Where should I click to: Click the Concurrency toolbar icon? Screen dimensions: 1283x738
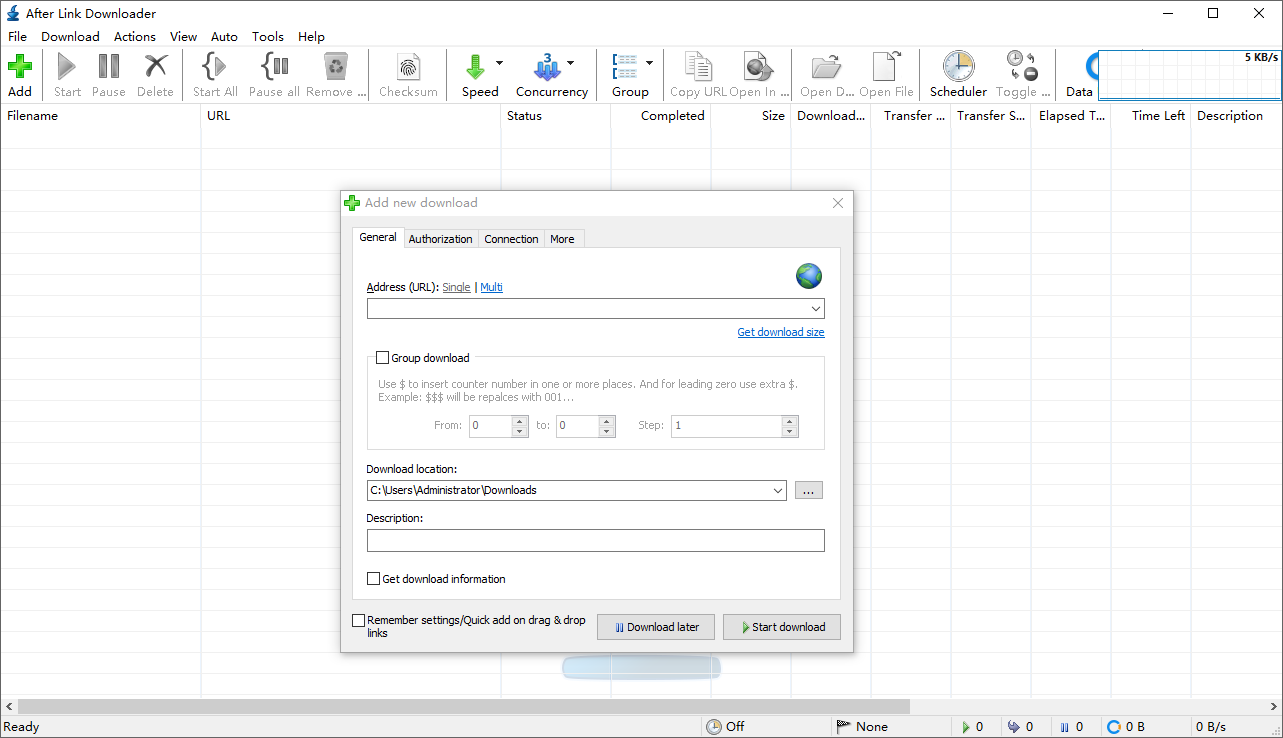[547, 67]
